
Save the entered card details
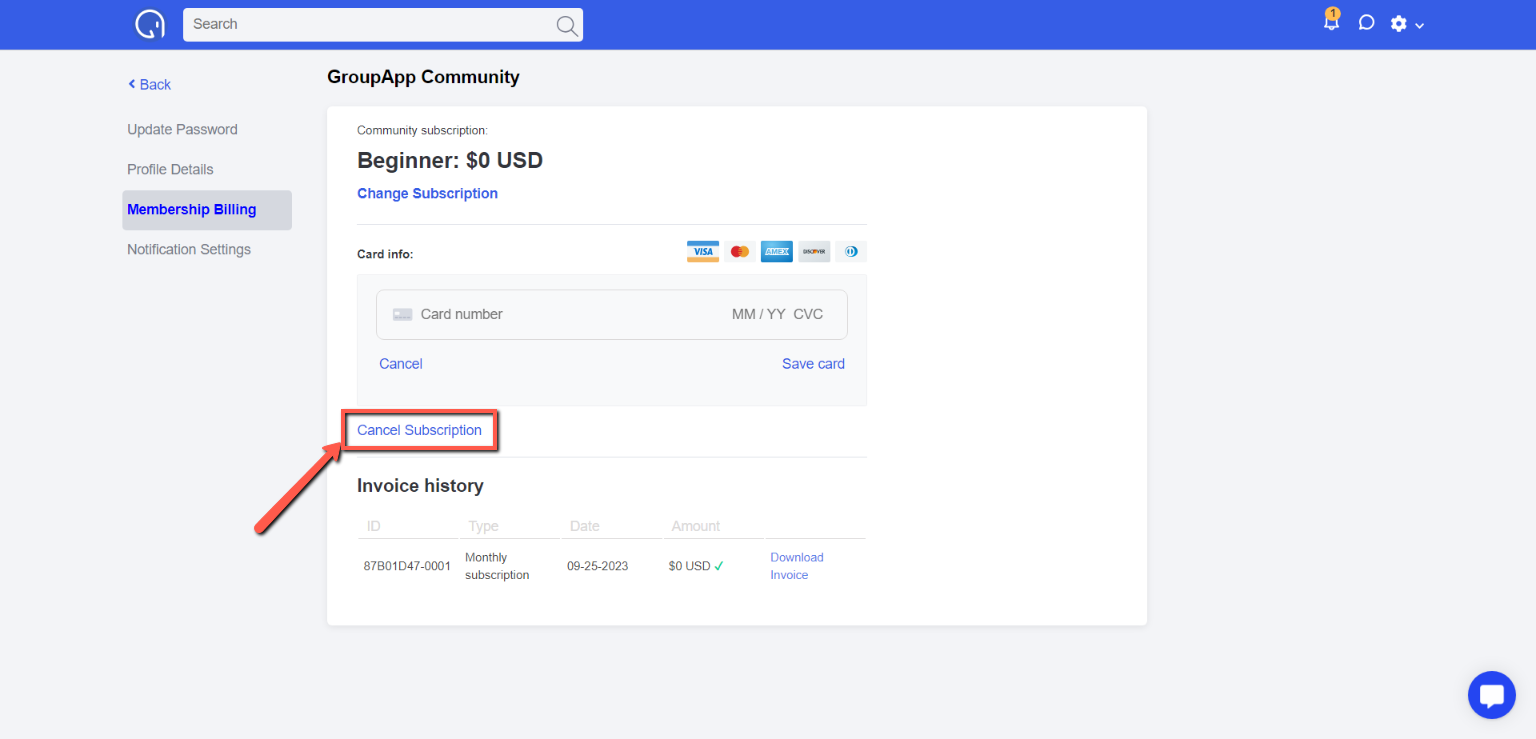coord(812,363)
